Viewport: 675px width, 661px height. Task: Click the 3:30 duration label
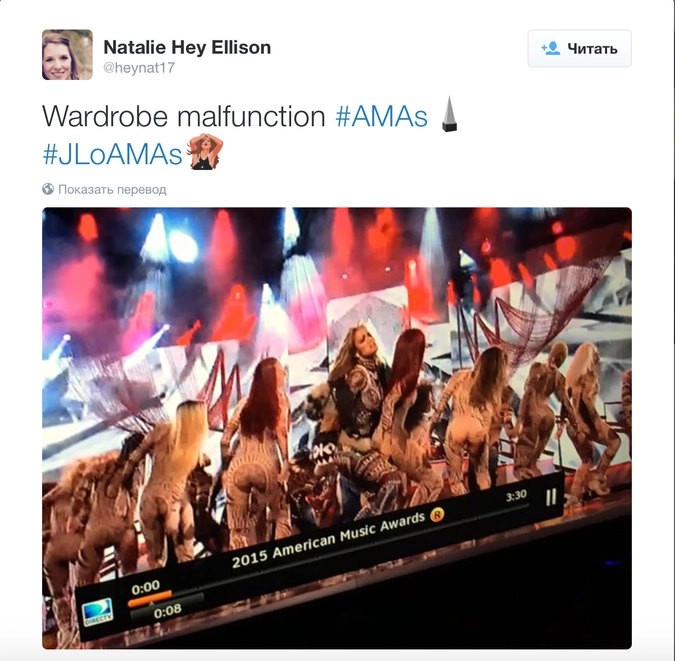click(516, 496)
